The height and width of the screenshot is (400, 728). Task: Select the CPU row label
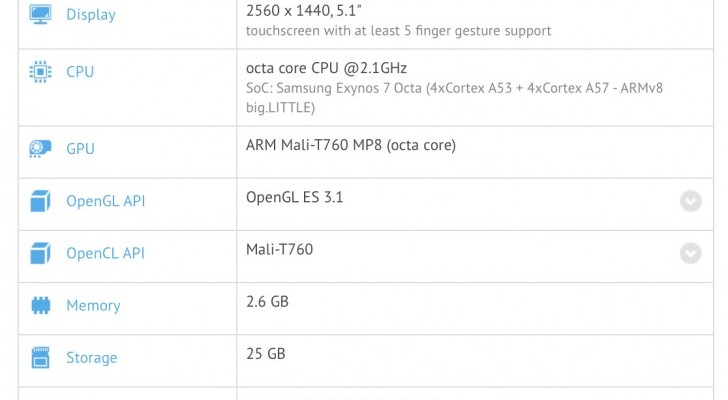click(80, 72)
